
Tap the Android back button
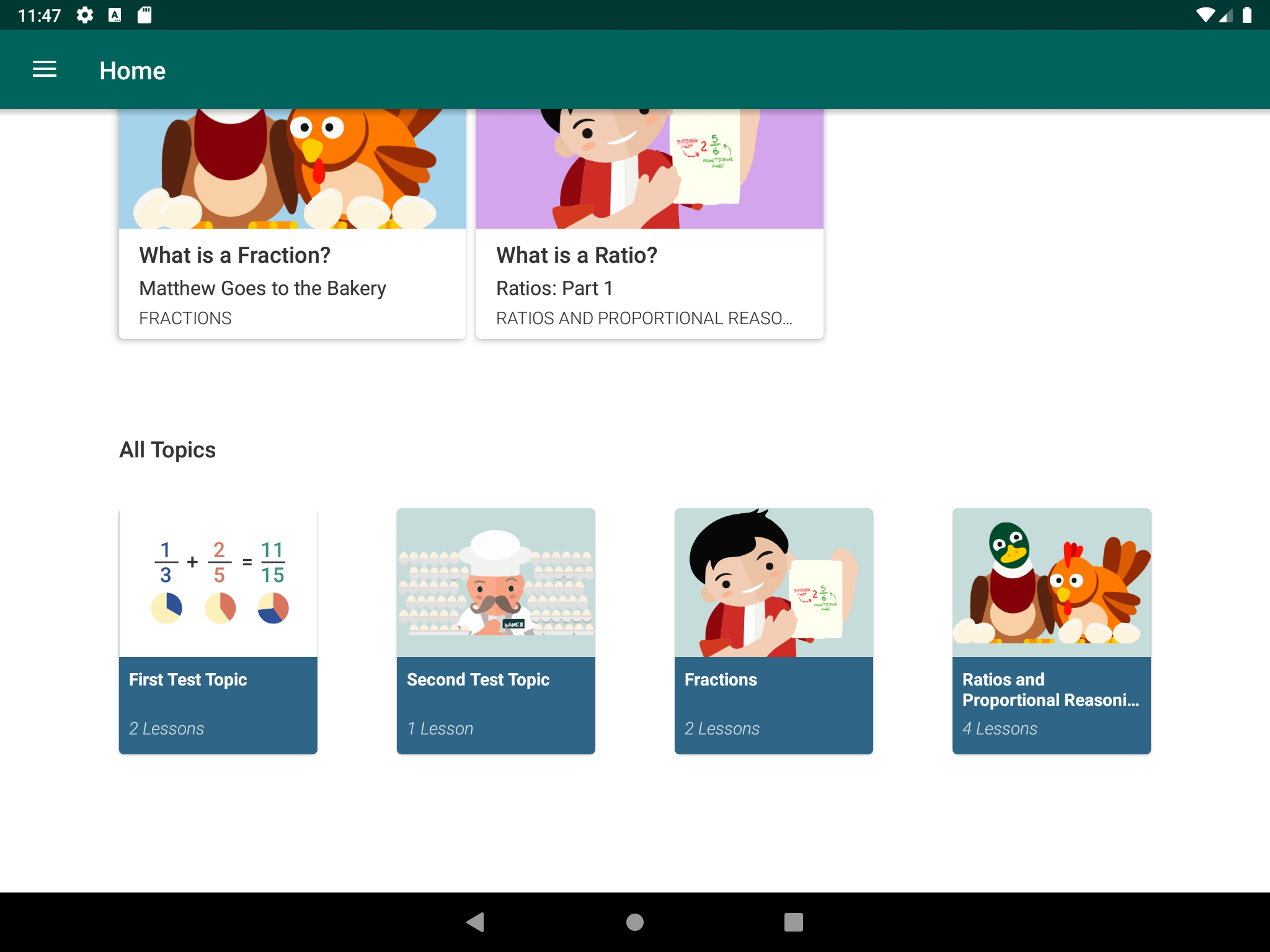click(x=476, y=922)
